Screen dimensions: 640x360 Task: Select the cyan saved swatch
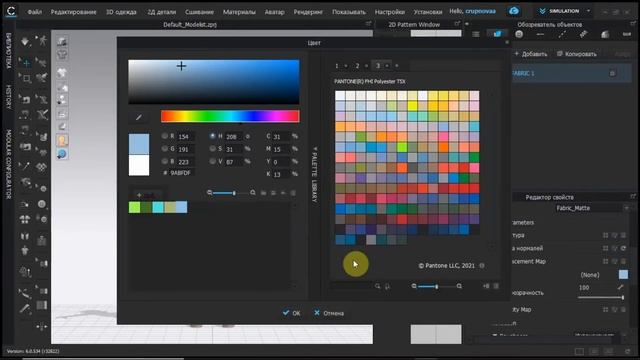[x=158, y=207]
